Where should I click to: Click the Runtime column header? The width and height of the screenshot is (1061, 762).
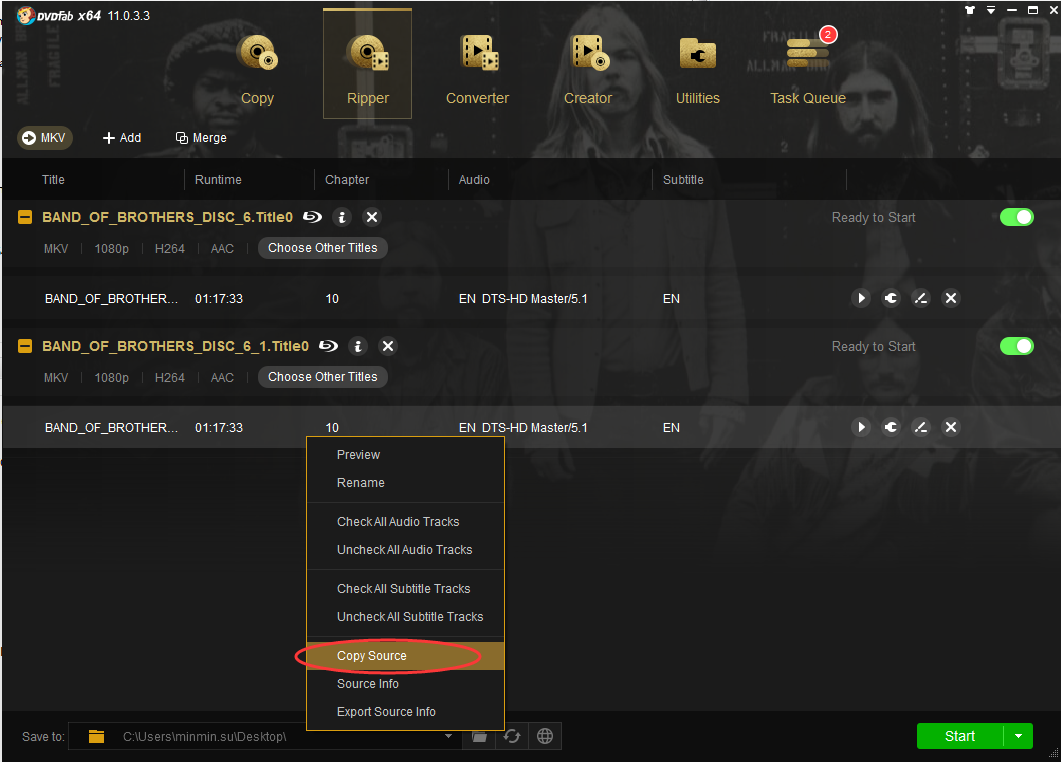(218, 180)
